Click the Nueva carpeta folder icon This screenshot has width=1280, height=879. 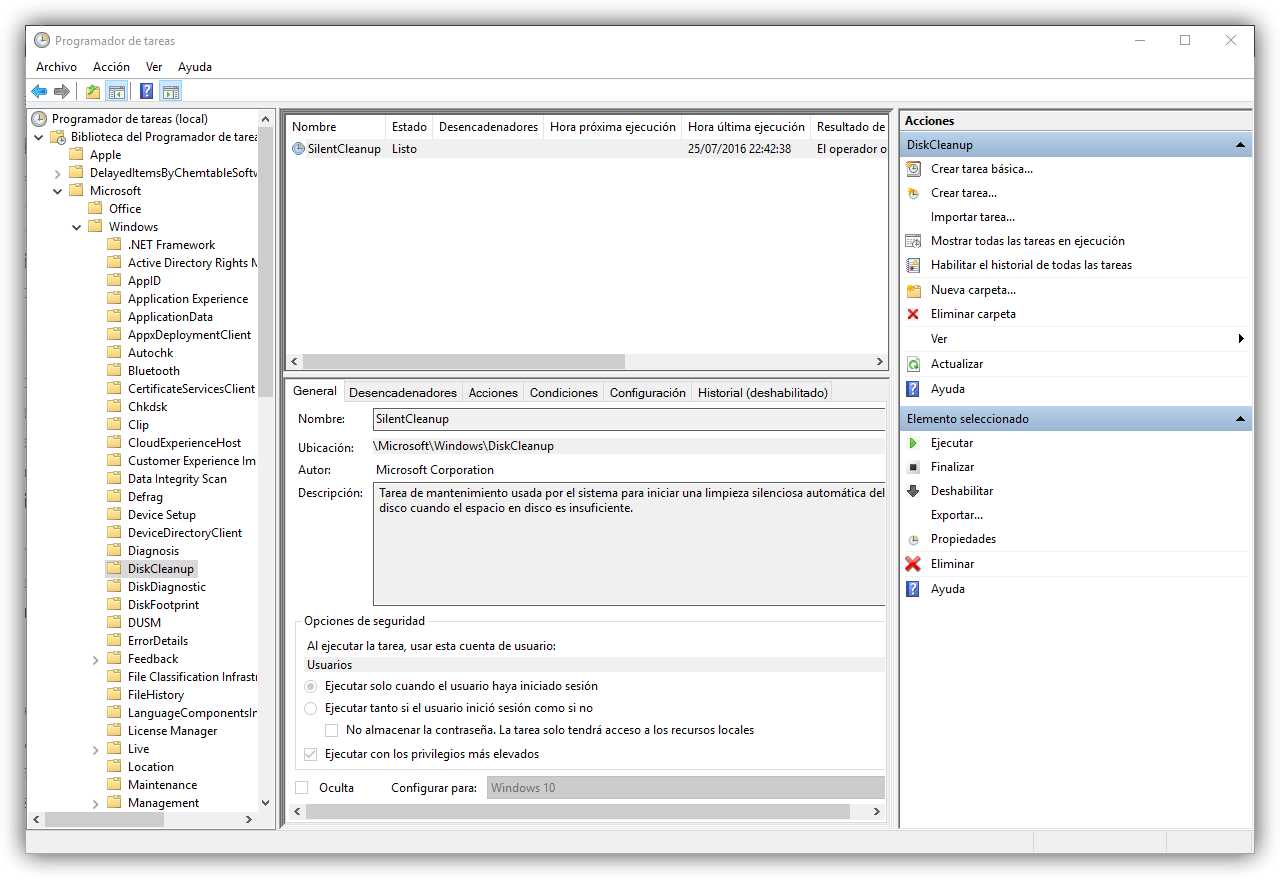(x=913, y=290)
